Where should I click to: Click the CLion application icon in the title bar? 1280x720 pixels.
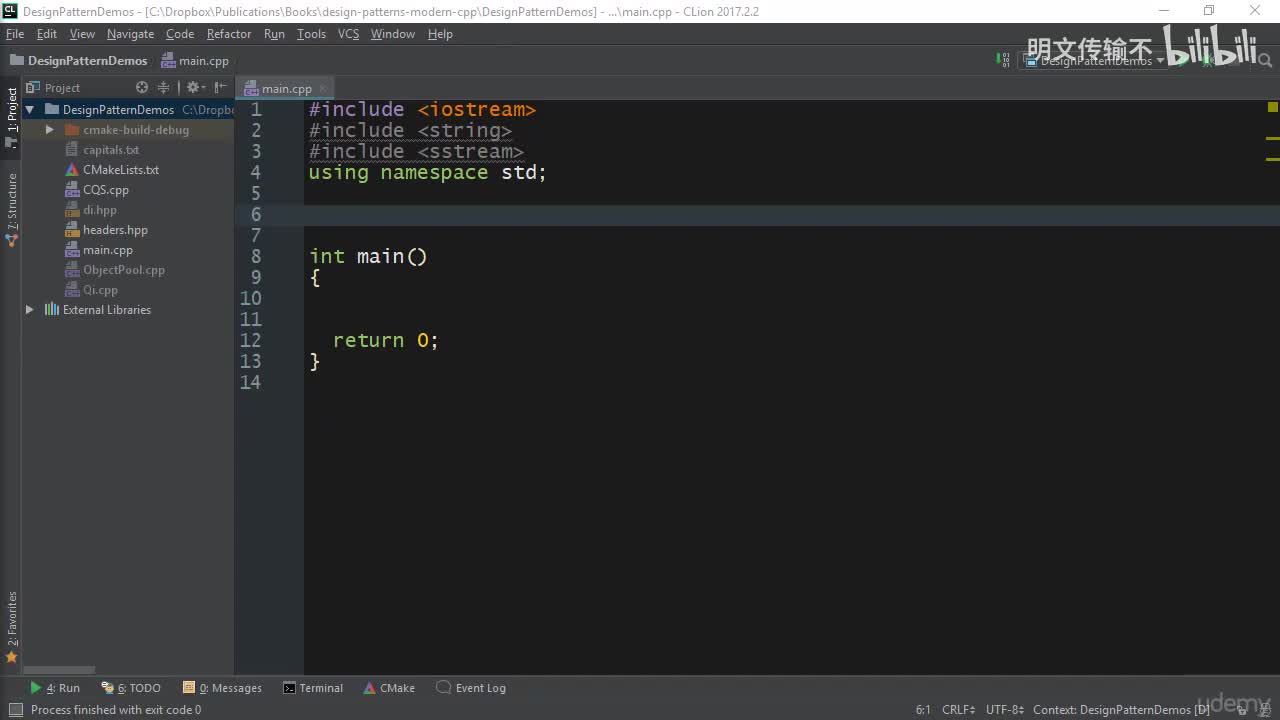[11, 11]
